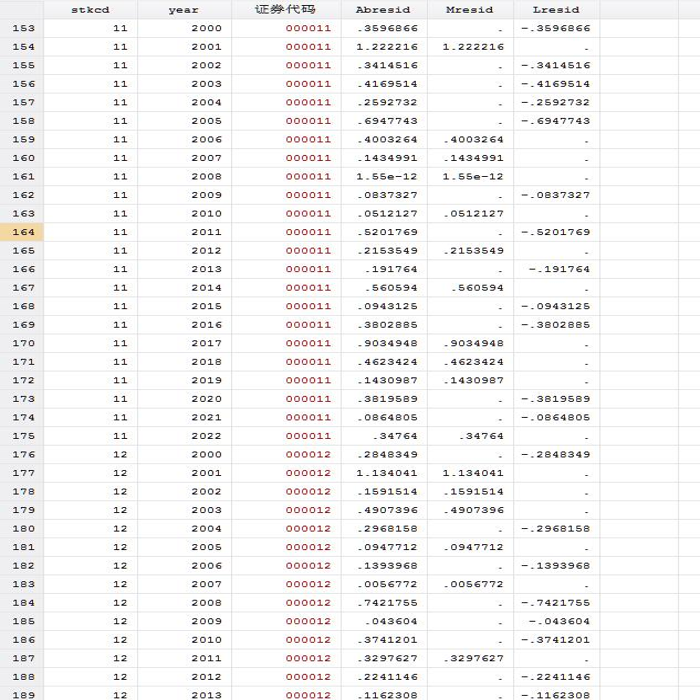The height and width of the screenshot is (700, 700).
Task: Click Abresid value .1434991
Action: click(x=388, y=158)
